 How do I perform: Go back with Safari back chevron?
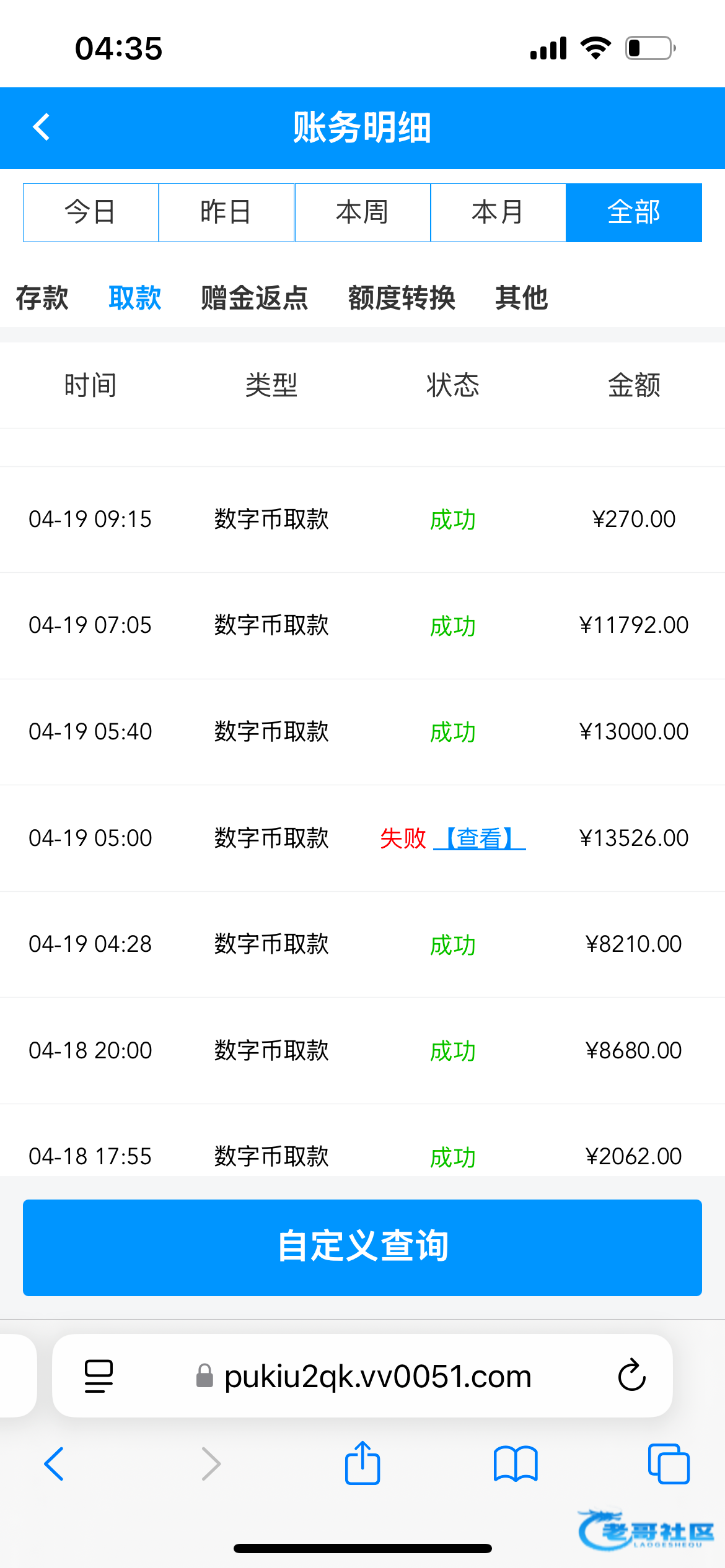coord(55,1464)
